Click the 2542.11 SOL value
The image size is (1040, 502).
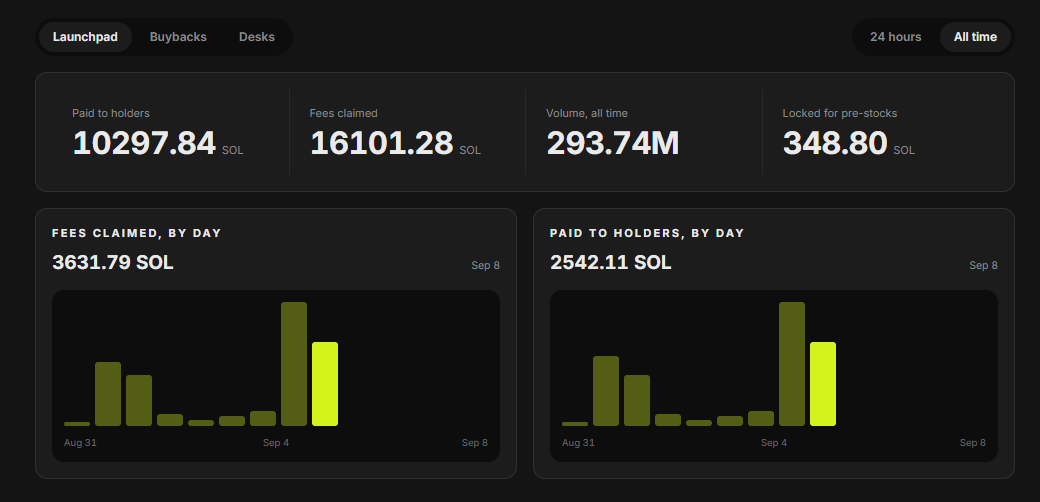click(610, 263)
